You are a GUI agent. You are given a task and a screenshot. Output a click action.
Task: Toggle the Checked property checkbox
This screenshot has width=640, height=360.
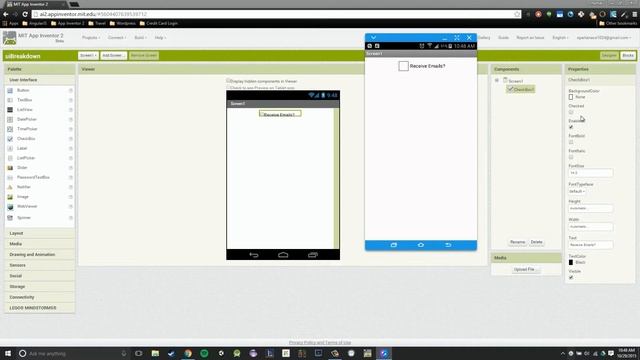[x=571, y=112]
